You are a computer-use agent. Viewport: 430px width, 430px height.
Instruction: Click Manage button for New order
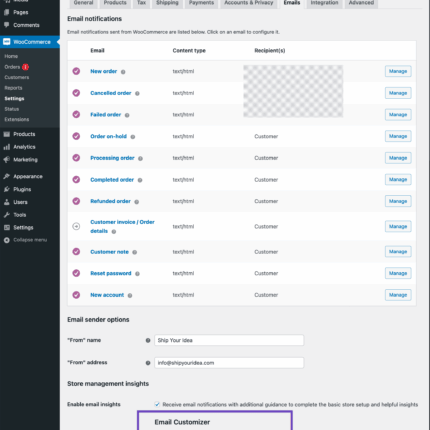point(398,71)
